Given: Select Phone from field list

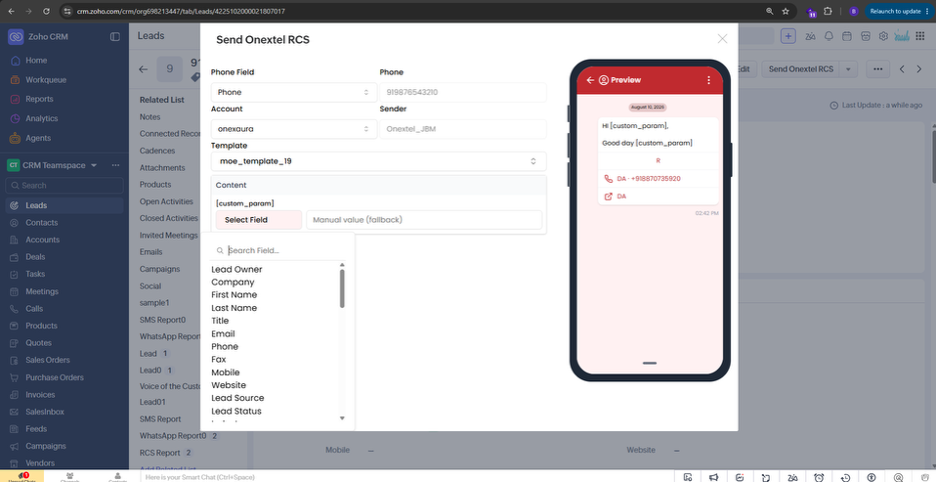Looking at the screenshot, I should pyautogui.click(x=224, y=346).
